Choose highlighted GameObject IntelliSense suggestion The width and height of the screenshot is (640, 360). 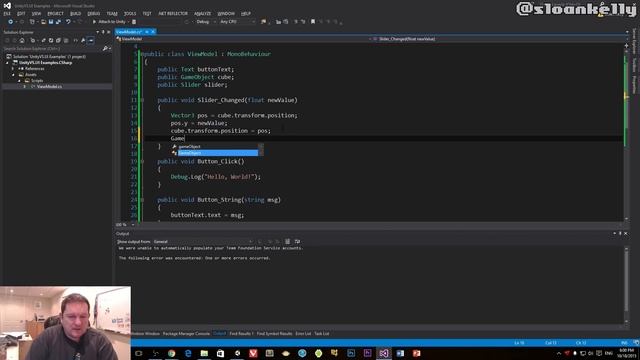[x=215, y=153]
